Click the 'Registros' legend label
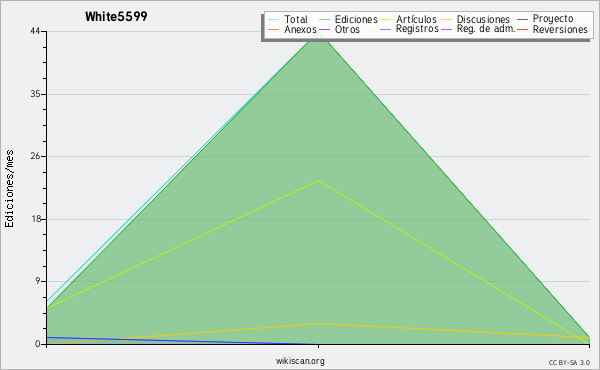The image size is (600, 370). coord(417,29)
